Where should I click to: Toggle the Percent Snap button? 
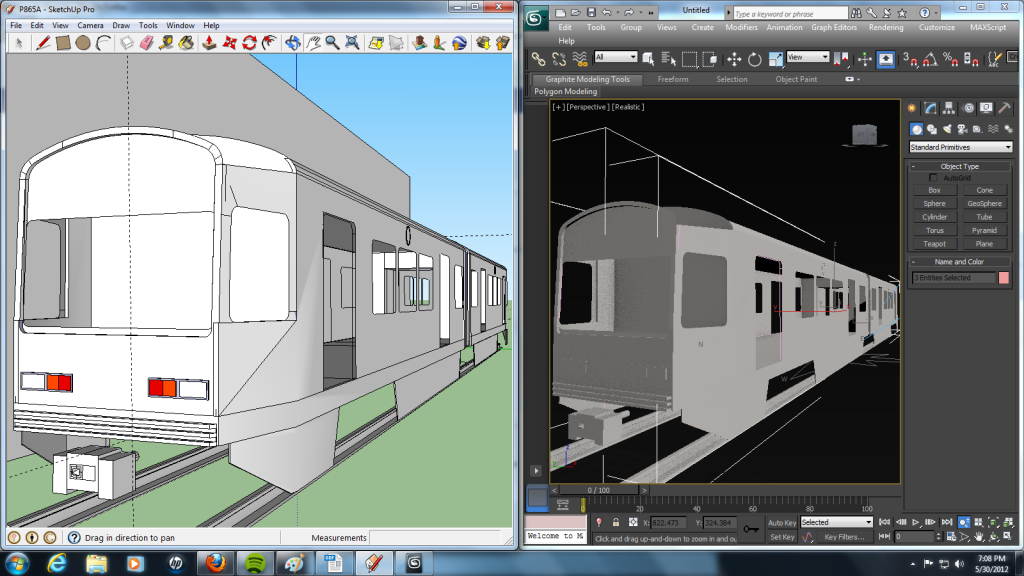(x=950, y=59)
